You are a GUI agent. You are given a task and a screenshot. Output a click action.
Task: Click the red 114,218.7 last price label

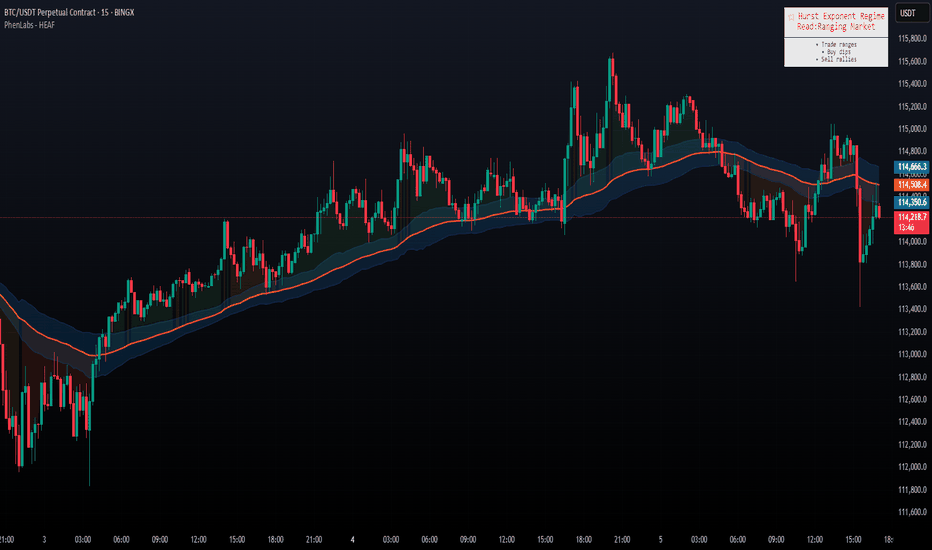pos(912,217)
